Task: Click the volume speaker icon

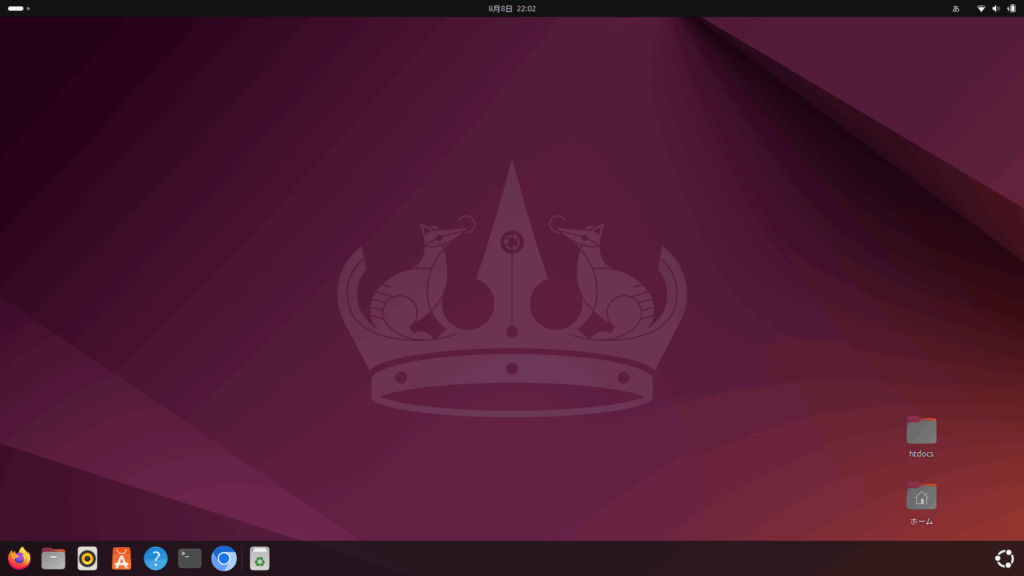Action: [996, 8]
